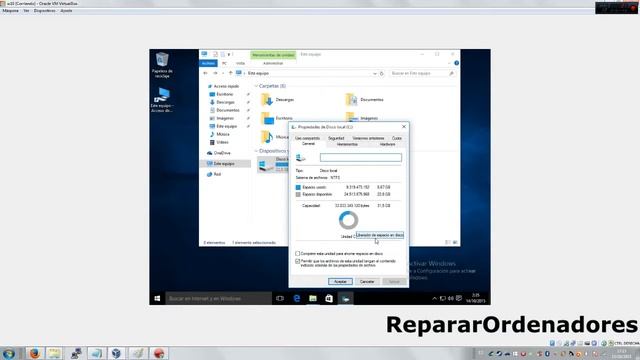Open the Descargas folder in Explorer
The width and height of the screenshot is (640, 360).
[278, 100]
